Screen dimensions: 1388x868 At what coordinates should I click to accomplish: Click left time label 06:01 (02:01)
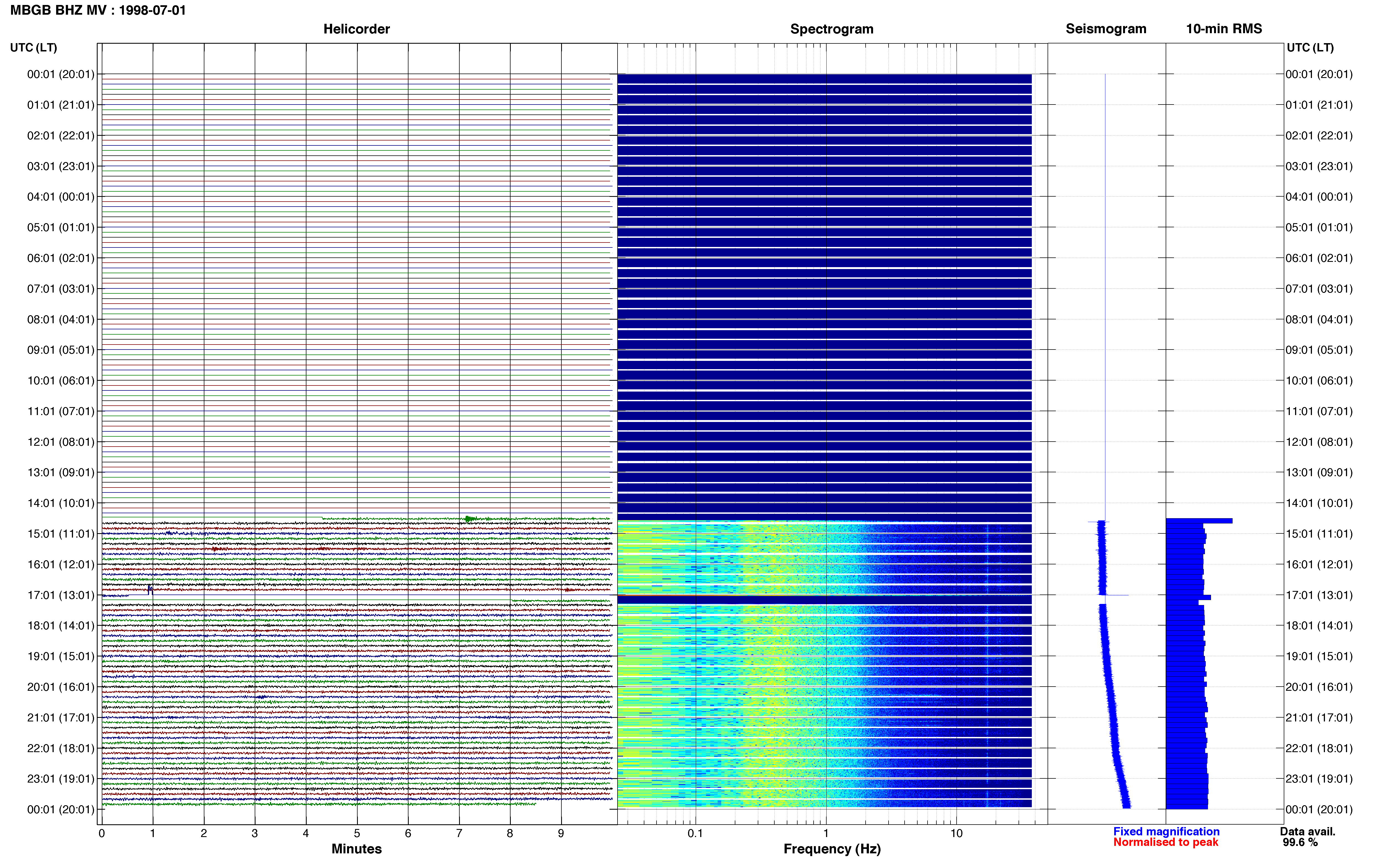pyautogui.click(x=61, y=258)
